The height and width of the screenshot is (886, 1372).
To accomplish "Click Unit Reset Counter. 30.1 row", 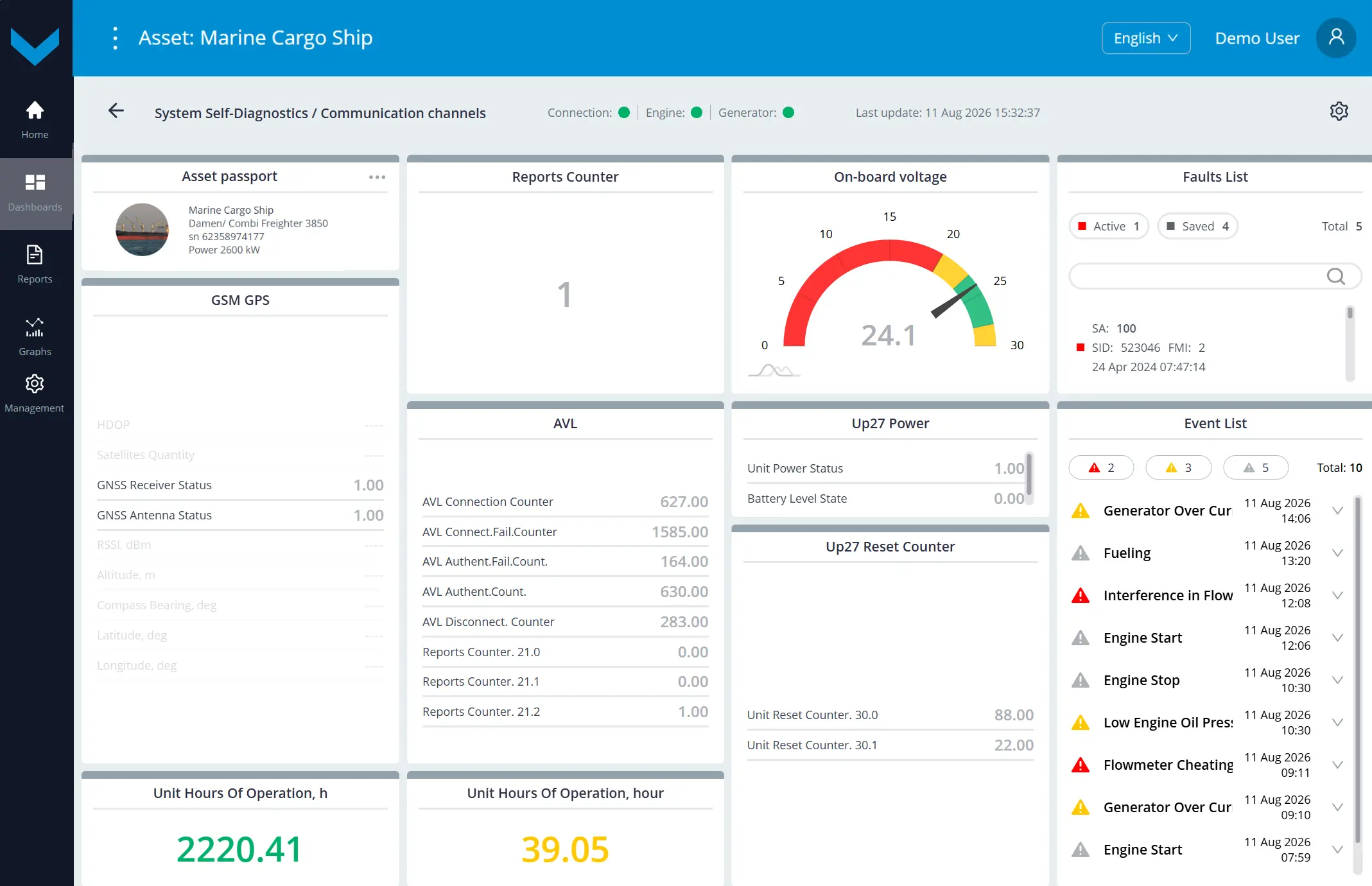I will coord(890,745).
